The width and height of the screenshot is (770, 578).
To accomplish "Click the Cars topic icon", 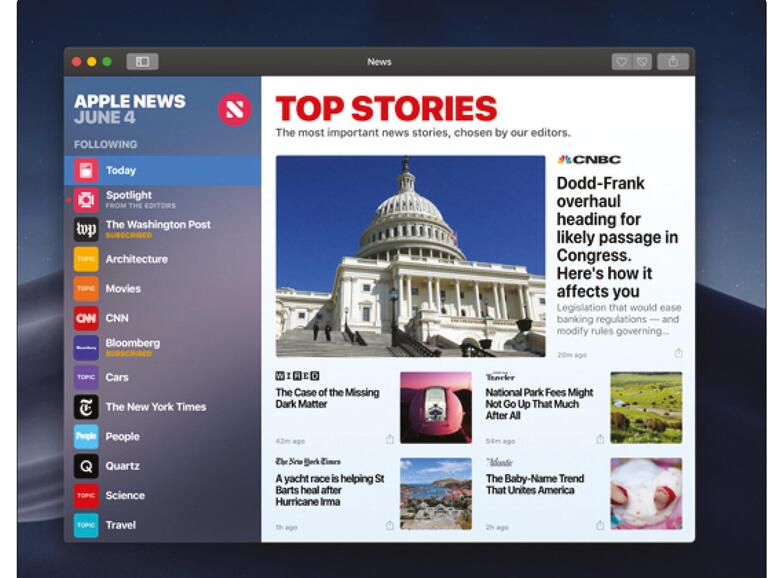I will (86, 377).
